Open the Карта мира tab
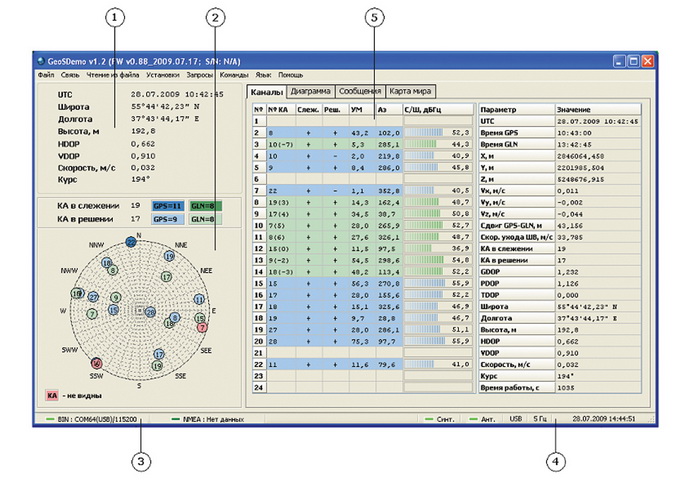 tap(411, 91)
